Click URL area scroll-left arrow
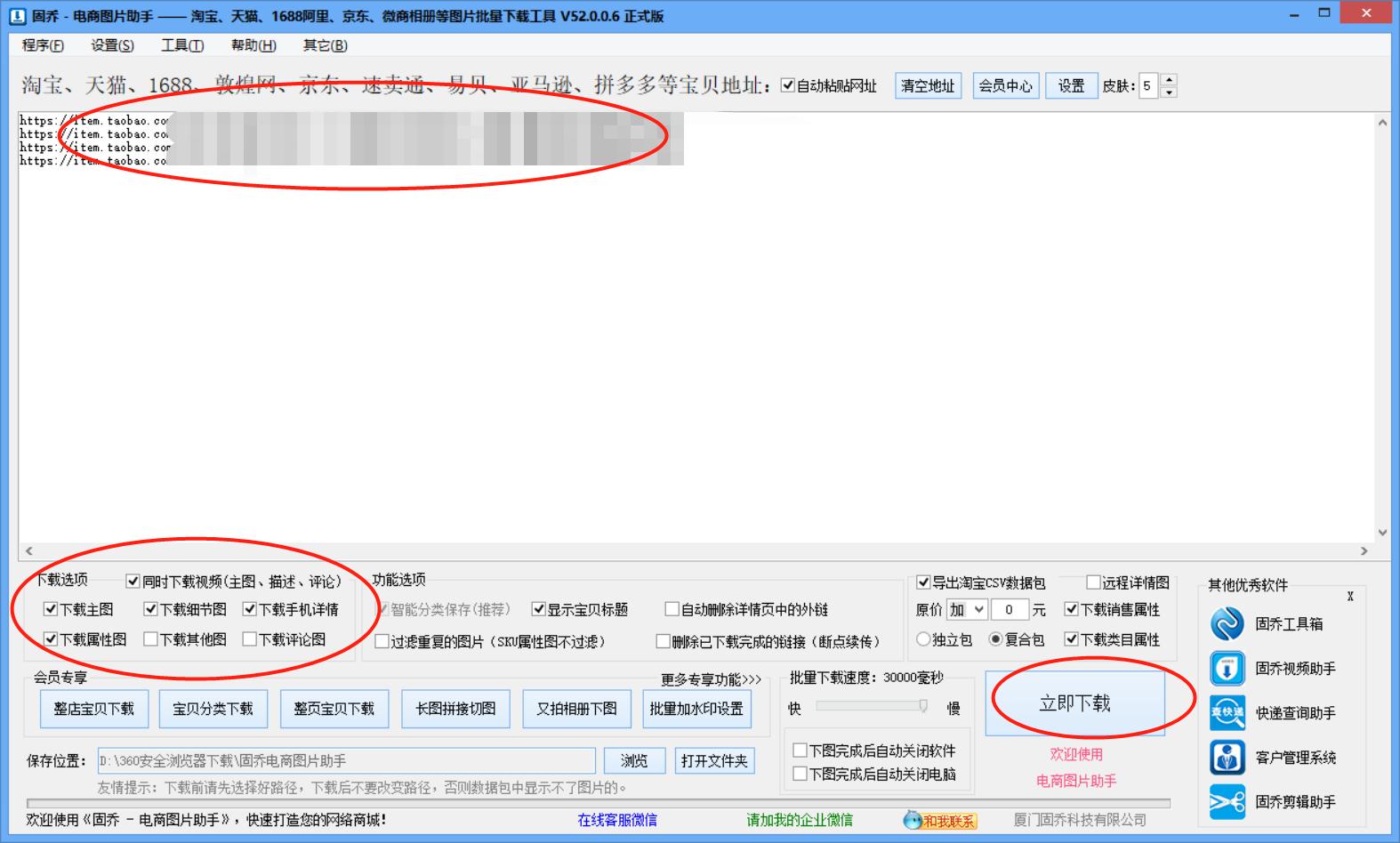This screenshot has width=1400, height=843. [x=28, y=551]
